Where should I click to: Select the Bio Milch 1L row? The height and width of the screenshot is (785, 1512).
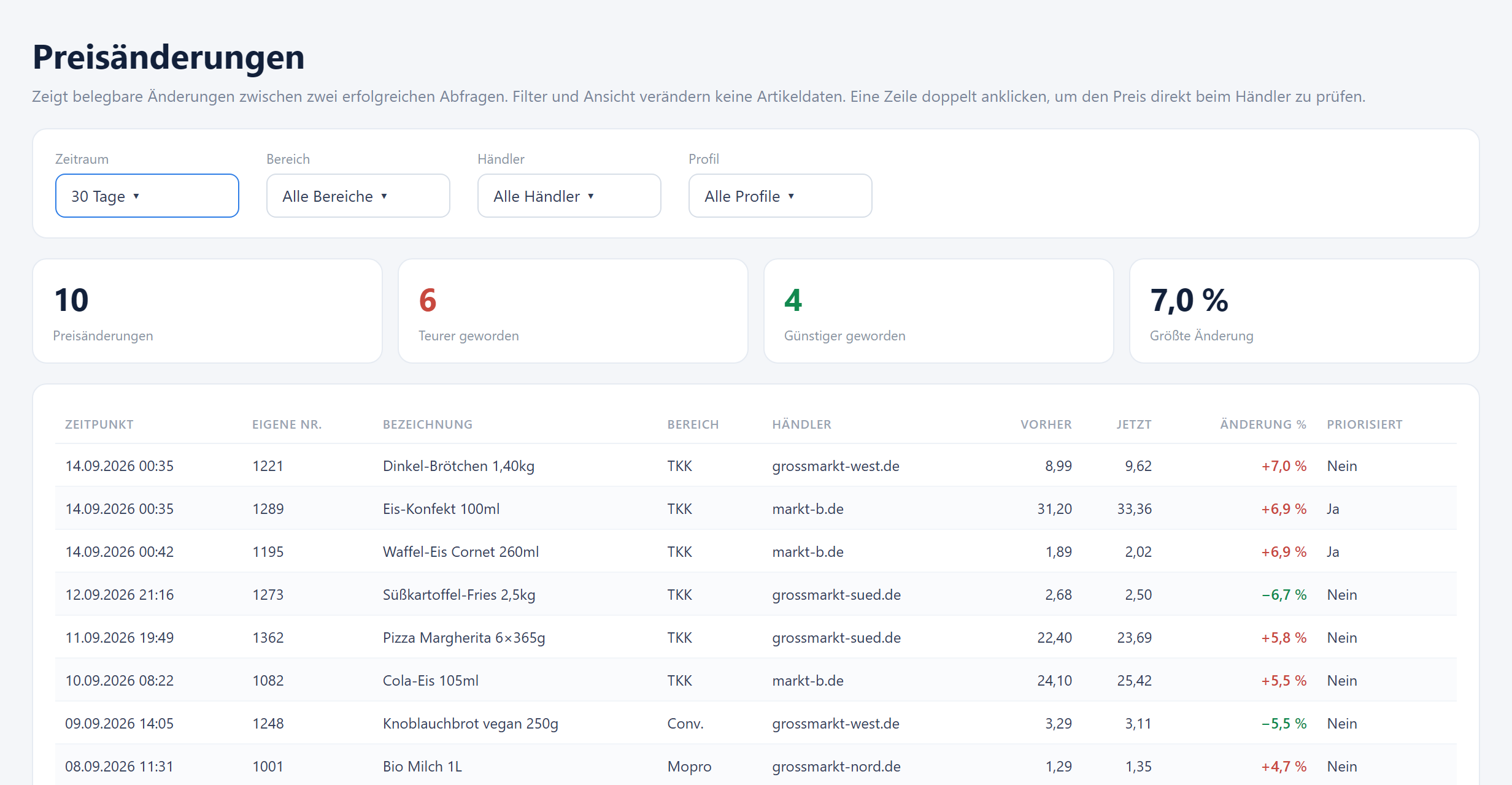click(x=756, y=765)
